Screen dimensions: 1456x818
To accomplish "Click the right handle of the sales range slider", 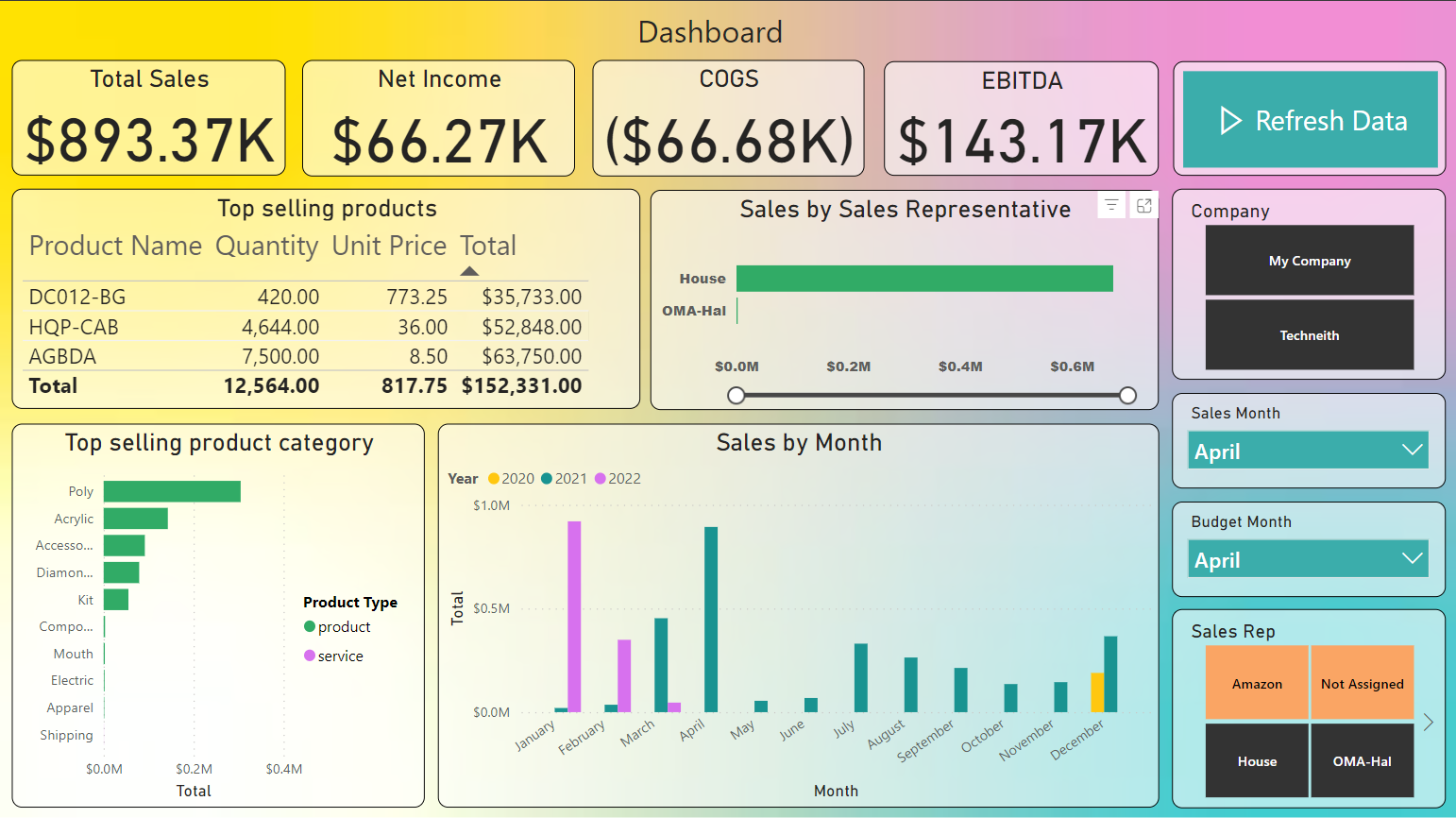I will pyautogui.click(x=1128, y=396).
